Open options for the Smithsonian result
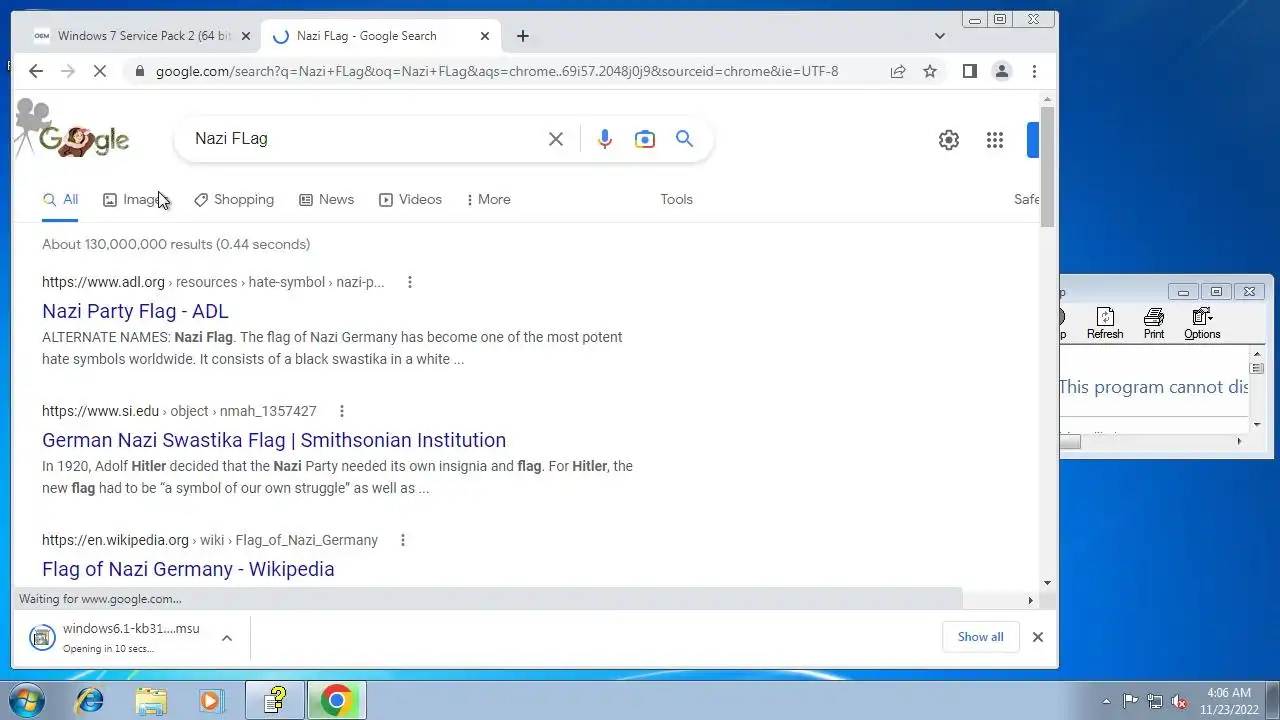This screenshot has height=720, width=1280. [x=342, y=411]
